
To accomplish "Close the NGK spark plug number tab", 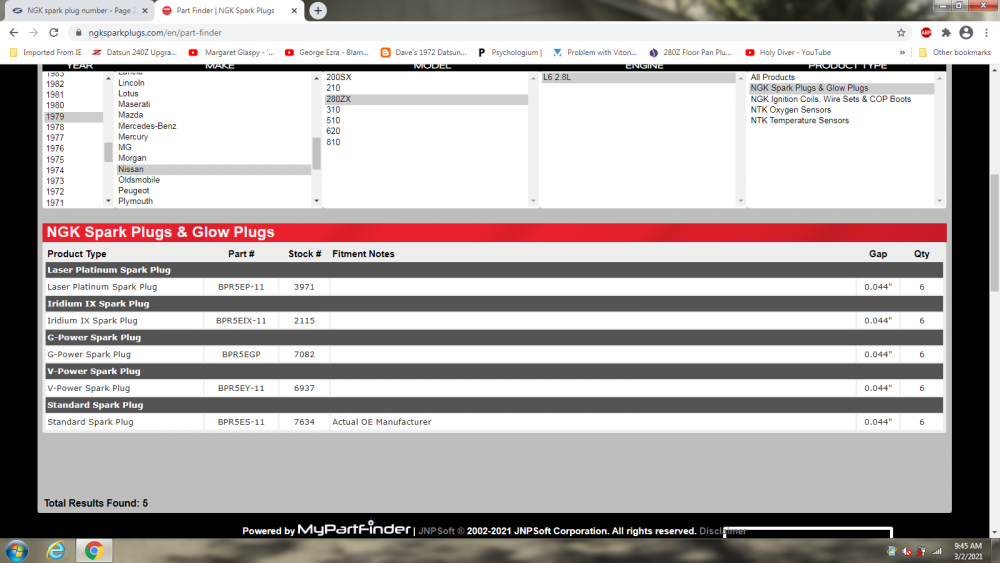I will [145, 10].
